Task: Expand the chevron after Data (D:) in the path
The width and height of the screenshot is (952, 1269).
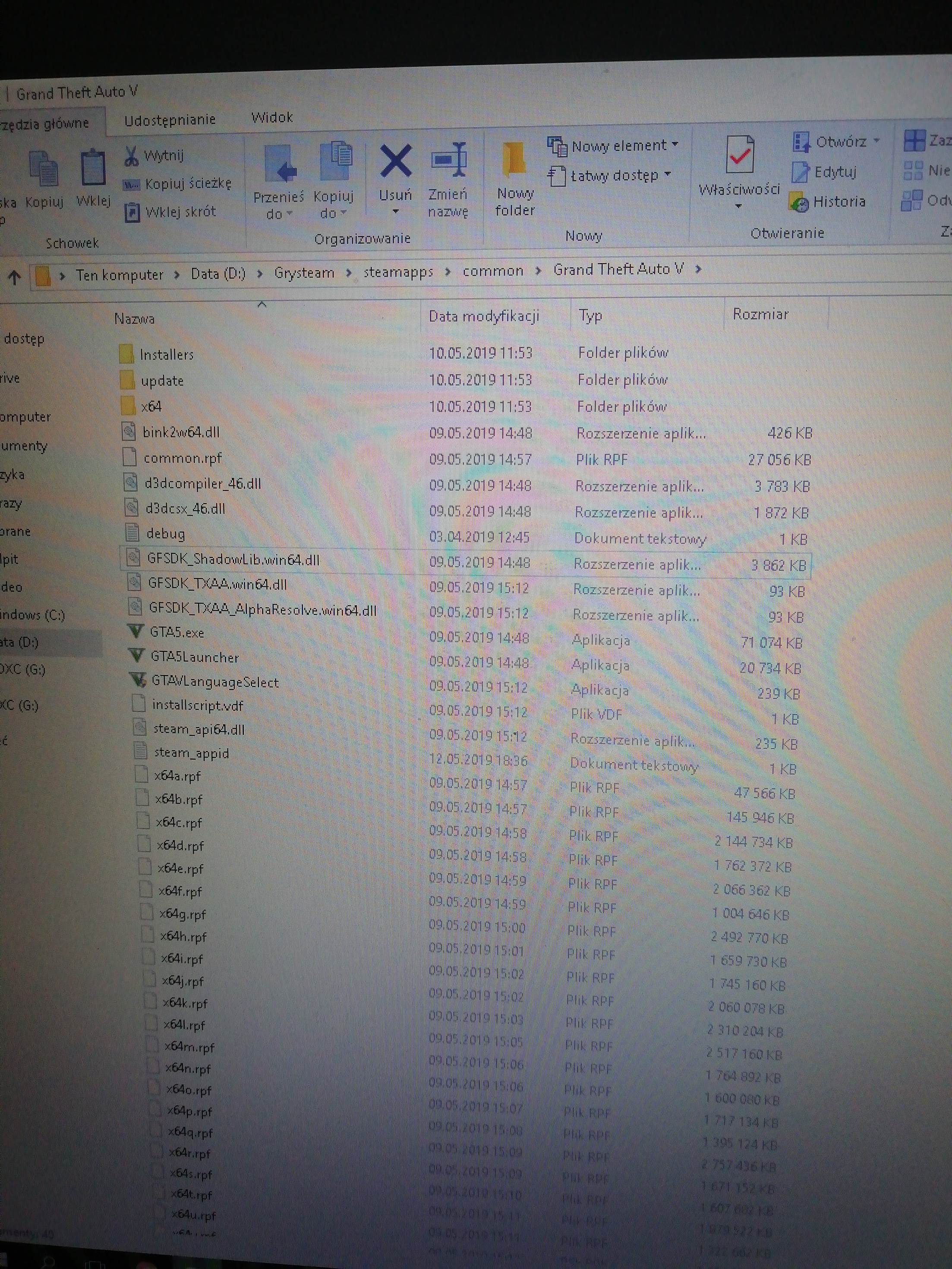Action: click(x=260, y=274)
